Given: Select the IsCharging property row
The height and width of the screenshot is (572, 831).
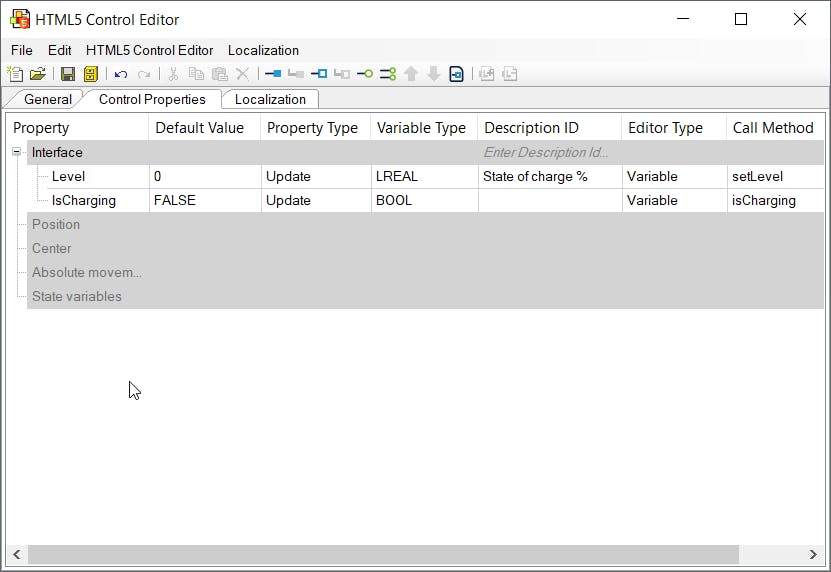Looking at the screenshot, I should tap(436, 200).
